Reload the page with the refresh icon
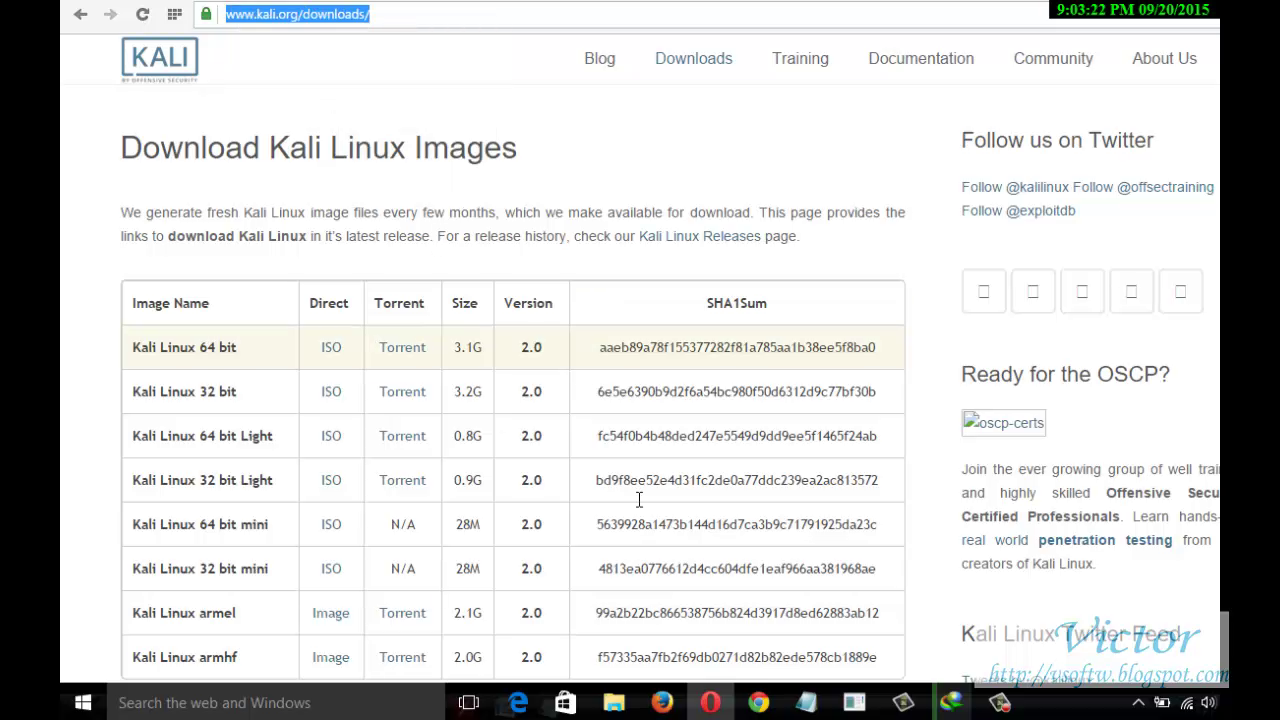1280x720 pixels. [142, 14]
